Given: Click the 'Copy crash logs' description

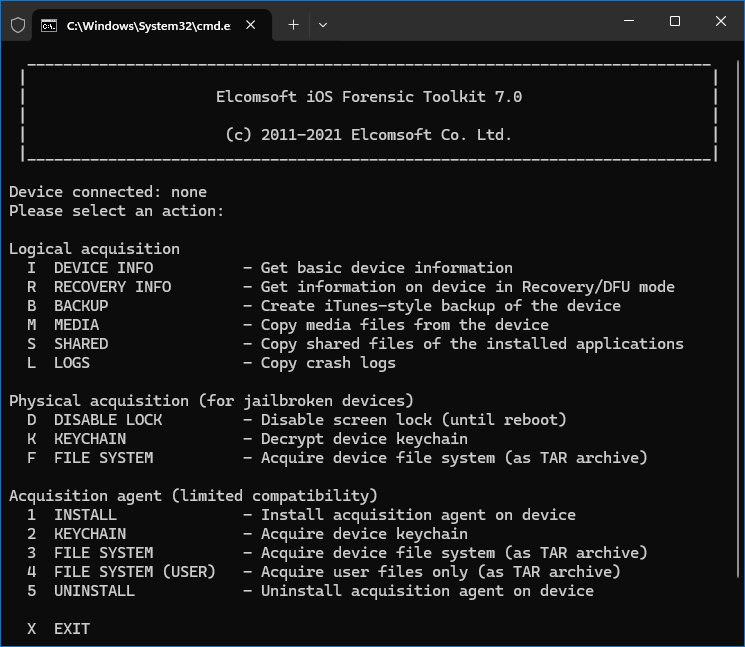Looking at the screenshot, I should [x=328, y=363].
